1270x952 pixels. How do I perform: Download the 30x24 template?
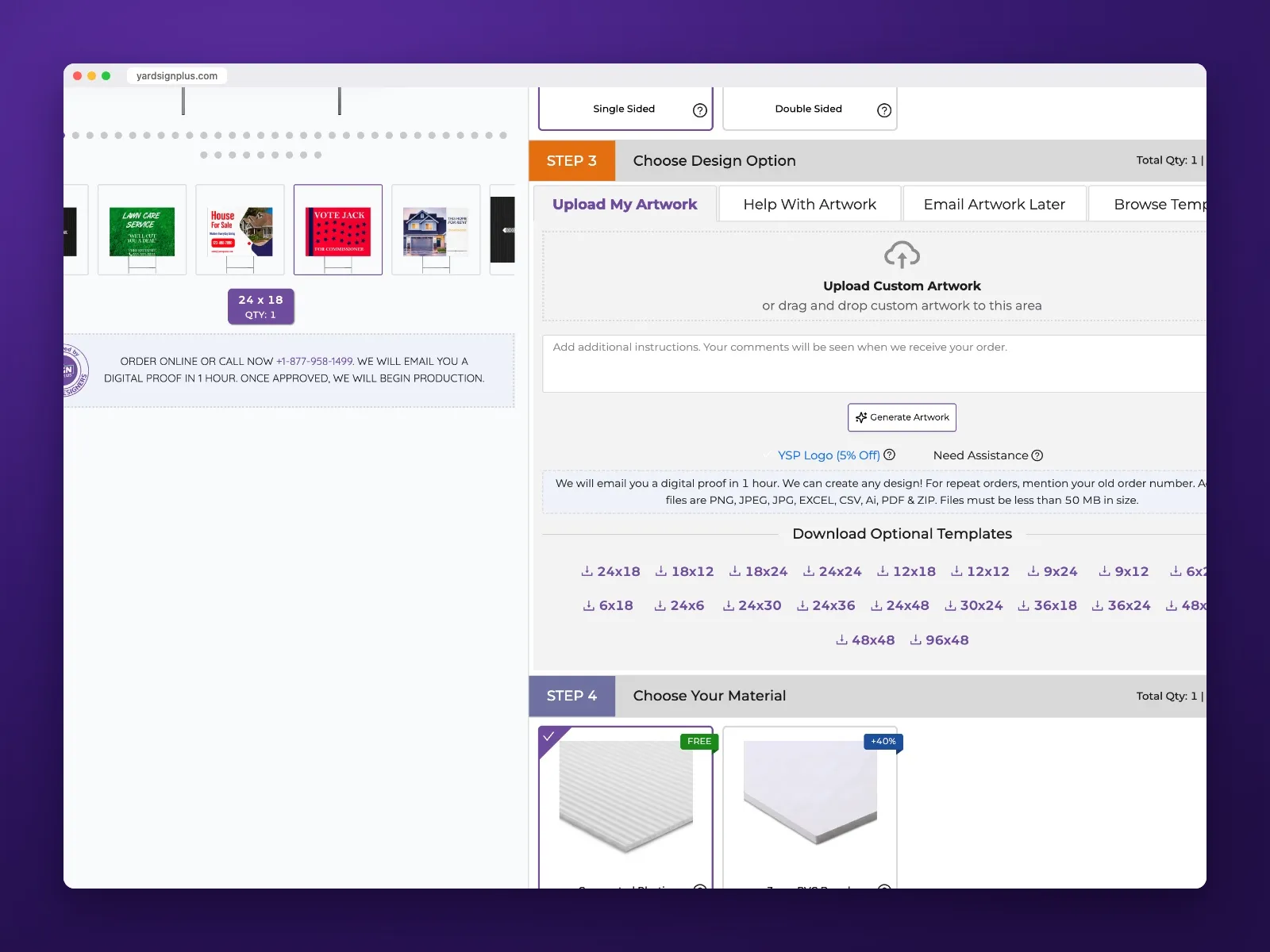(973, 605)
